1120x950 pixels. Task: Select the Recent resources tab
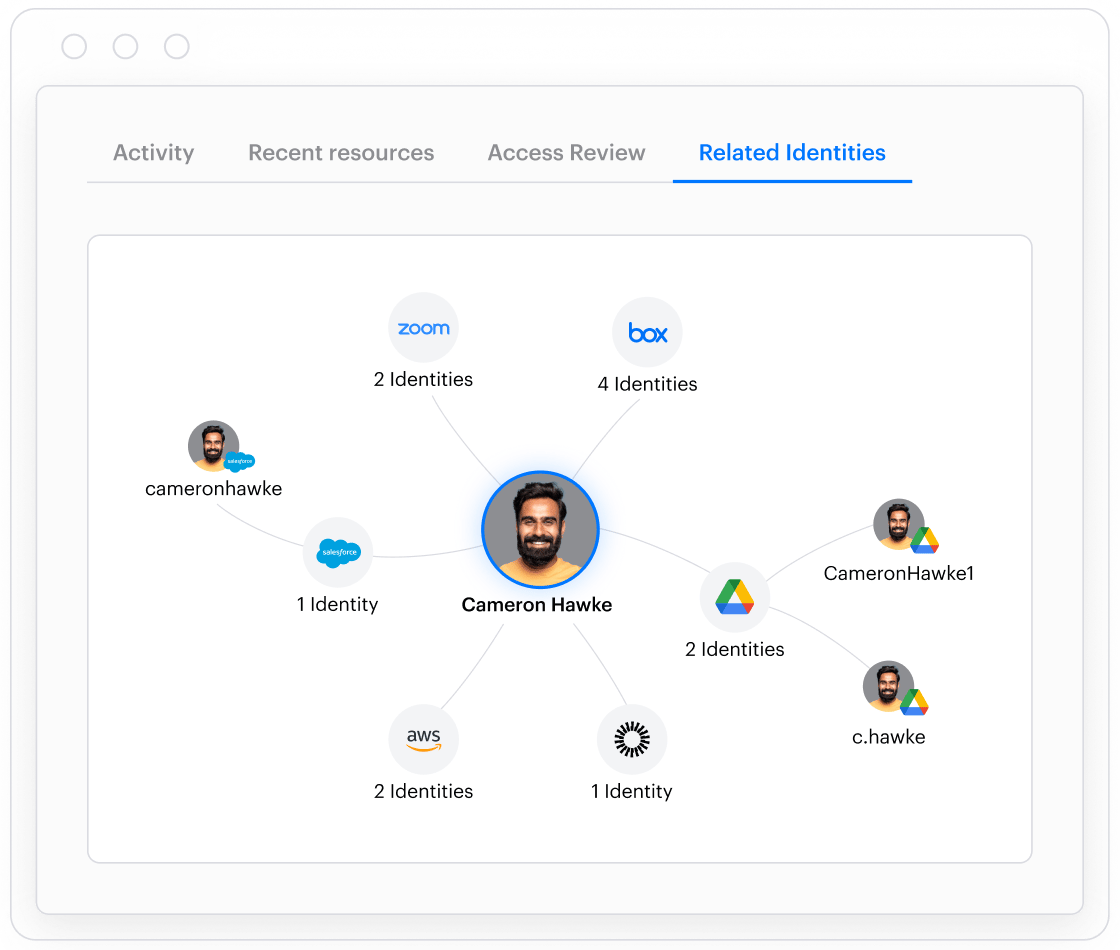[341, 153]
